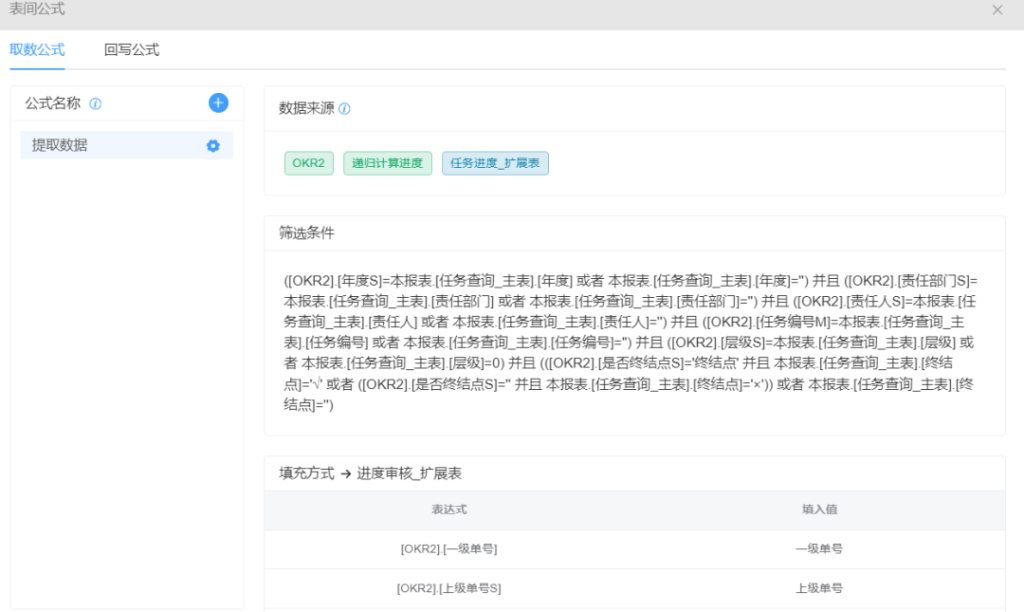
Task: Select the 一级单号 fill value cell
Action: [819, 549]
